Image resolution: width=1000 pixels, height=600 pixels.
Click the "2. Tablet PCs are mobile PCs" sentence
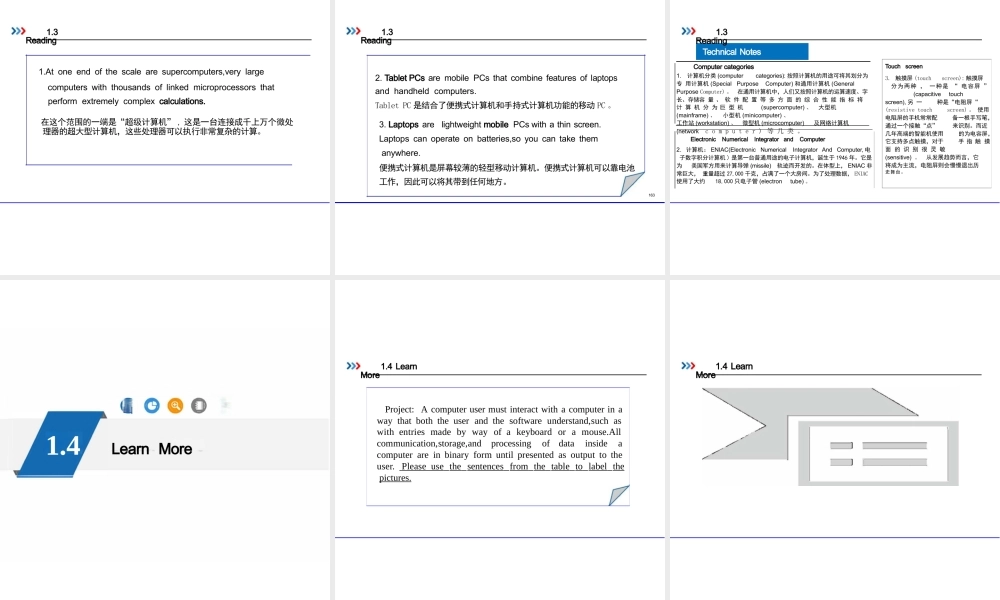pyautogui.click(x=496, y=84)
